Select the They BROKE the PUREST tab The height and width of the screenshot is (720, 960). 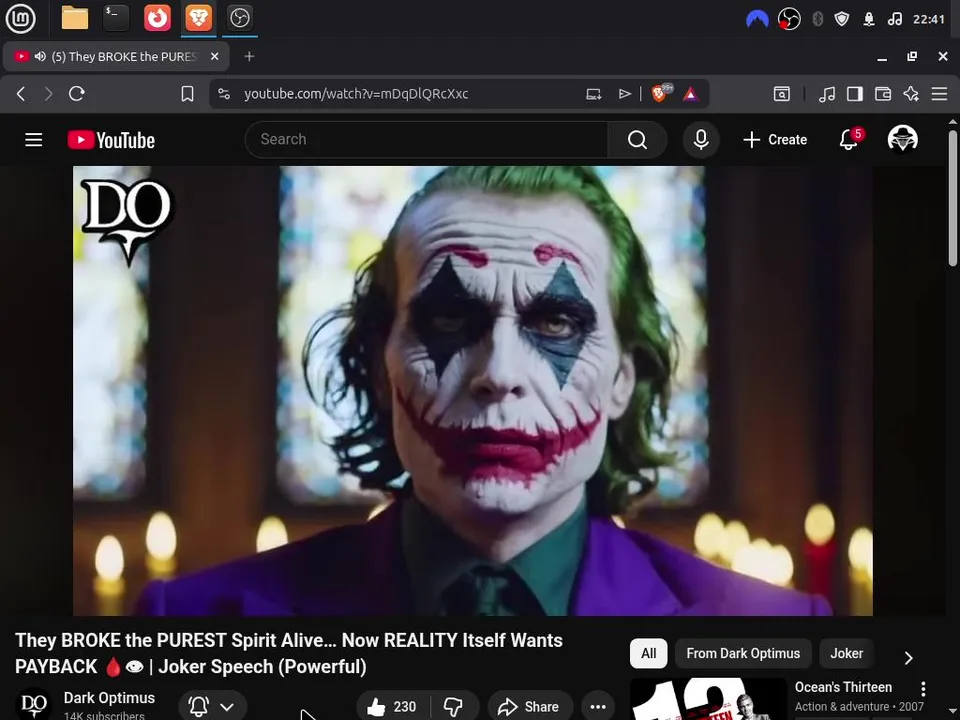click(x=116, y=56)
